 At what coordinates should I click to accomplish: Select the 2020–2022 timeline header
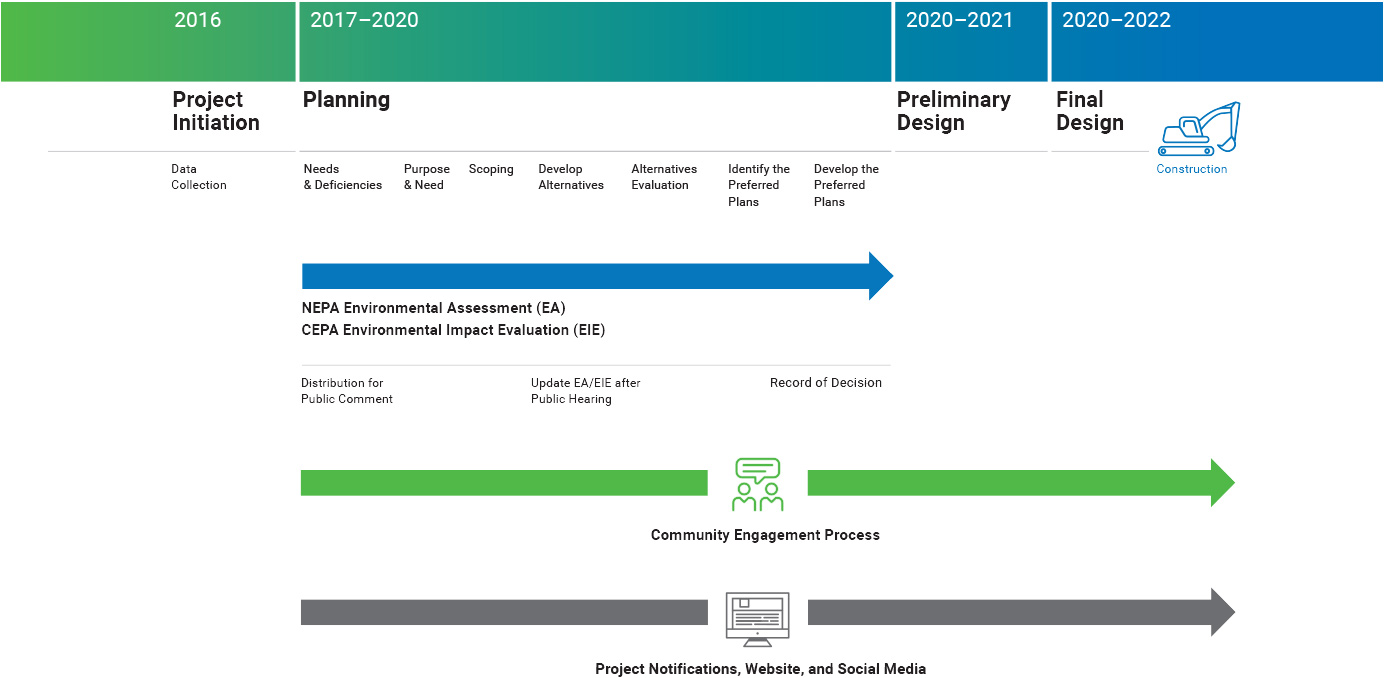pos(1116,21)
